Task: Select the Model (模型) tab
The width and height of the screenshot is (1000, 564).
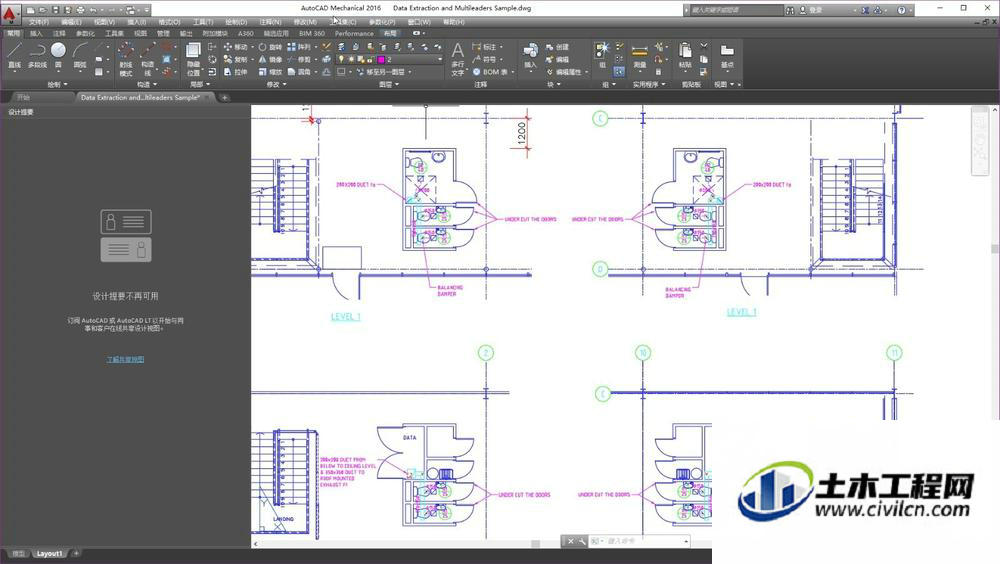Action: (x=19, y=553)
